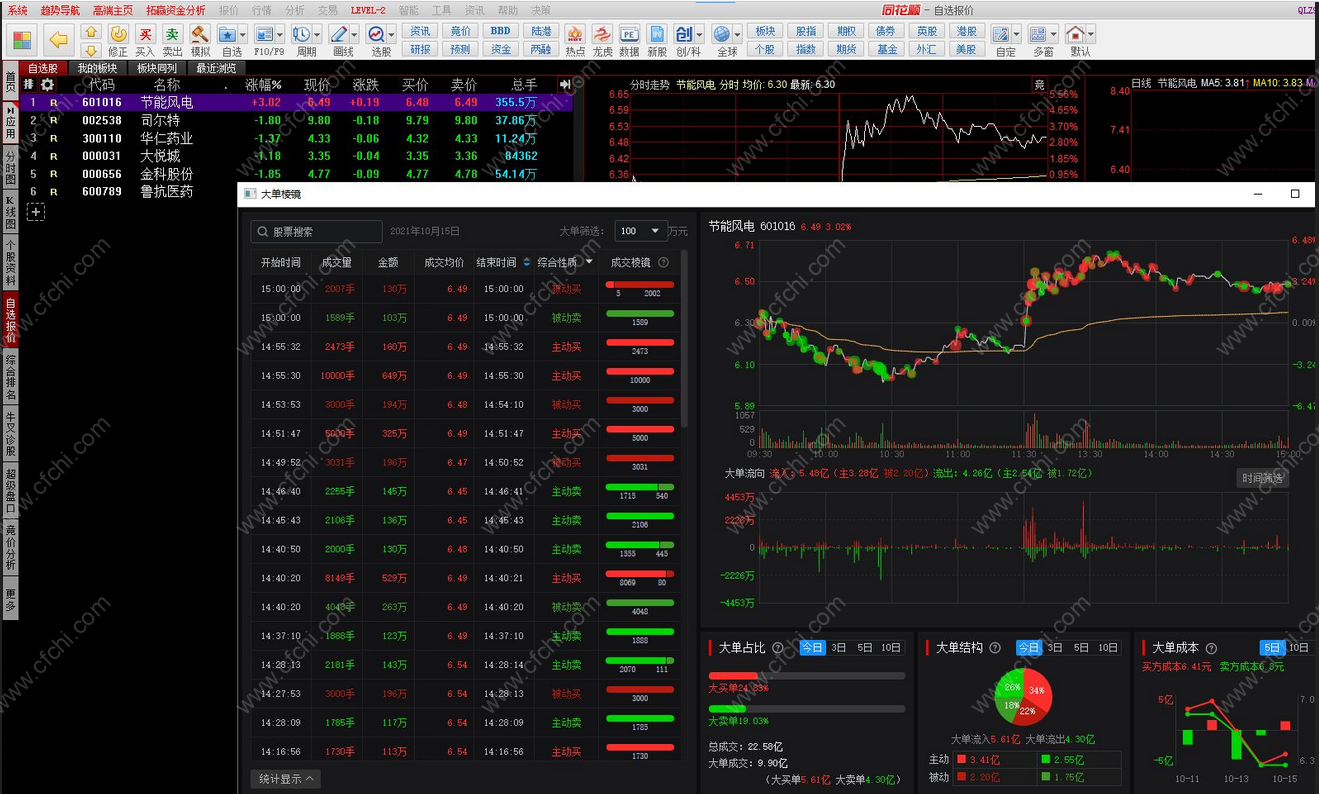Viewport: 1319px width, 794px height.
Task: Click the page-up arrow toolbar icon
Action: pyautogui.click(x=90, y=32)
